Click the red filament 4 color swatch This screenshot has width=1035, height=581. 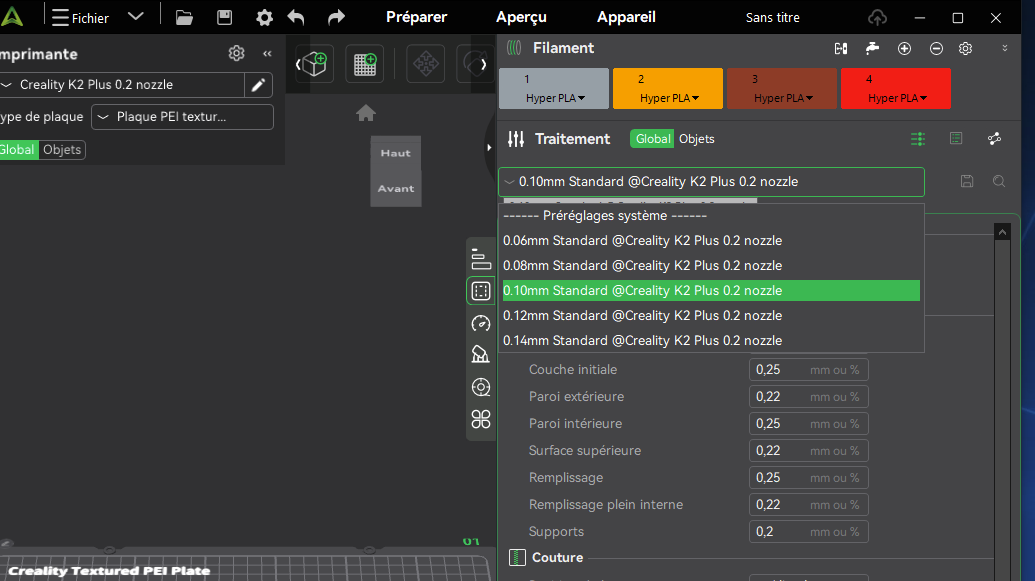pos(896,88)
